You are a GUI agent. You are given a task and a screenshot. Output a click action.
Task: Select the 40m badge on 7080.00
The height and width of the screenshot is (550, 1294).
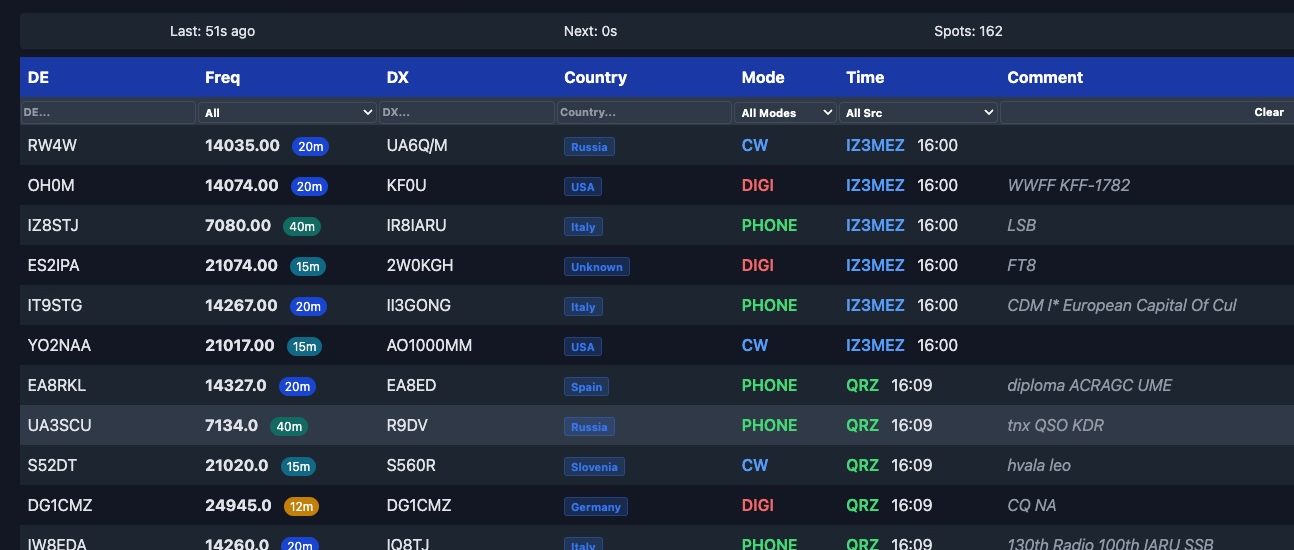302,227
